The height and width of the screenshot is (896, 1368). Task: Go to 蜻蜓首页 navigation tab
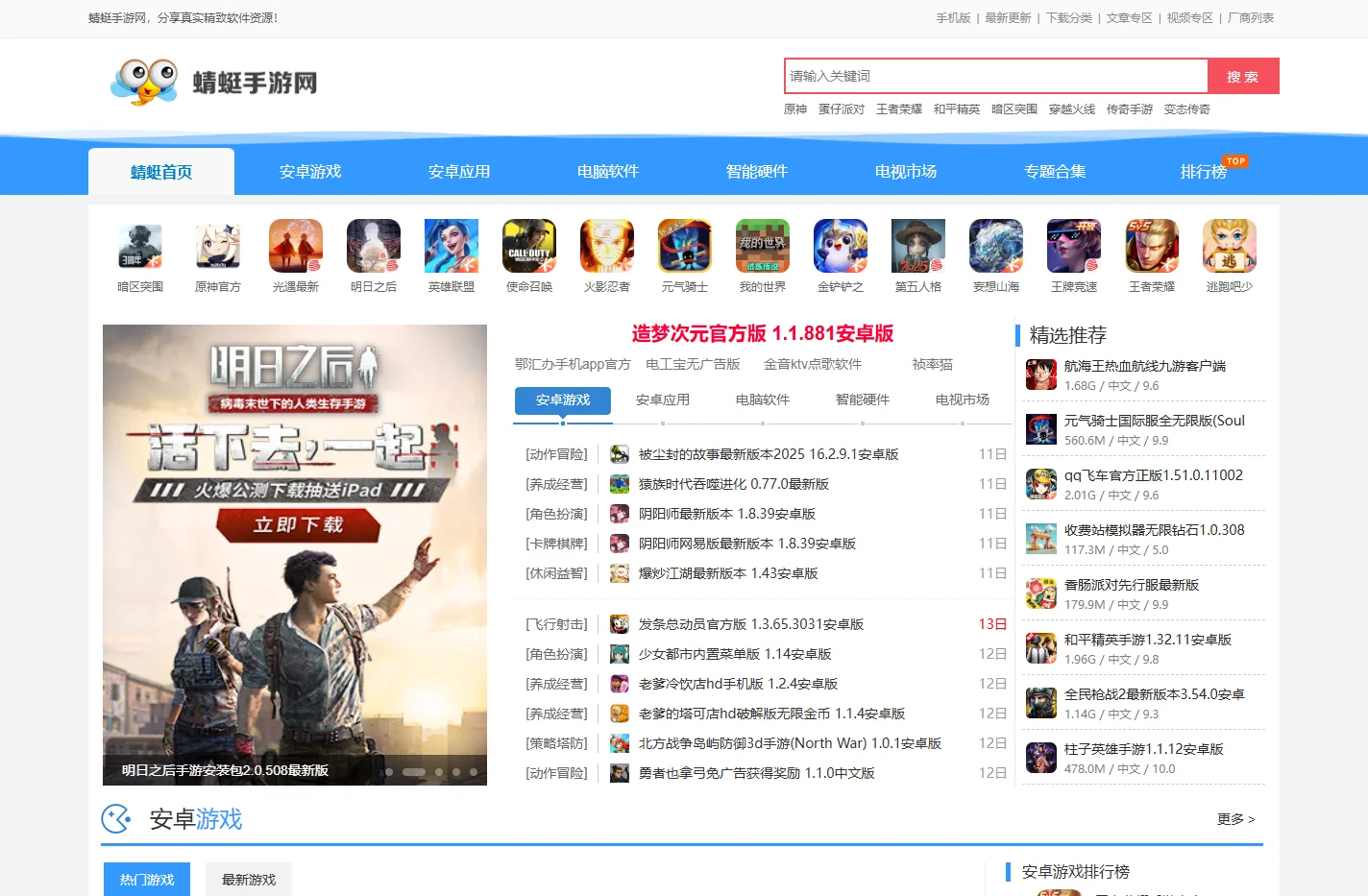tap(161, 172)
